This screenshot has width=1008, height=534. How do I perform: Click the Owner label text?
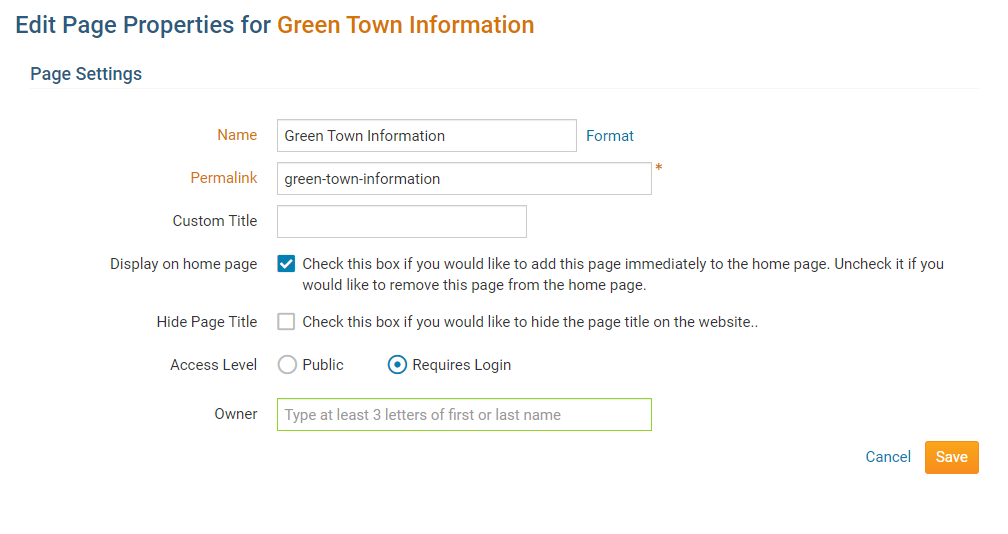tap(236, 414)
